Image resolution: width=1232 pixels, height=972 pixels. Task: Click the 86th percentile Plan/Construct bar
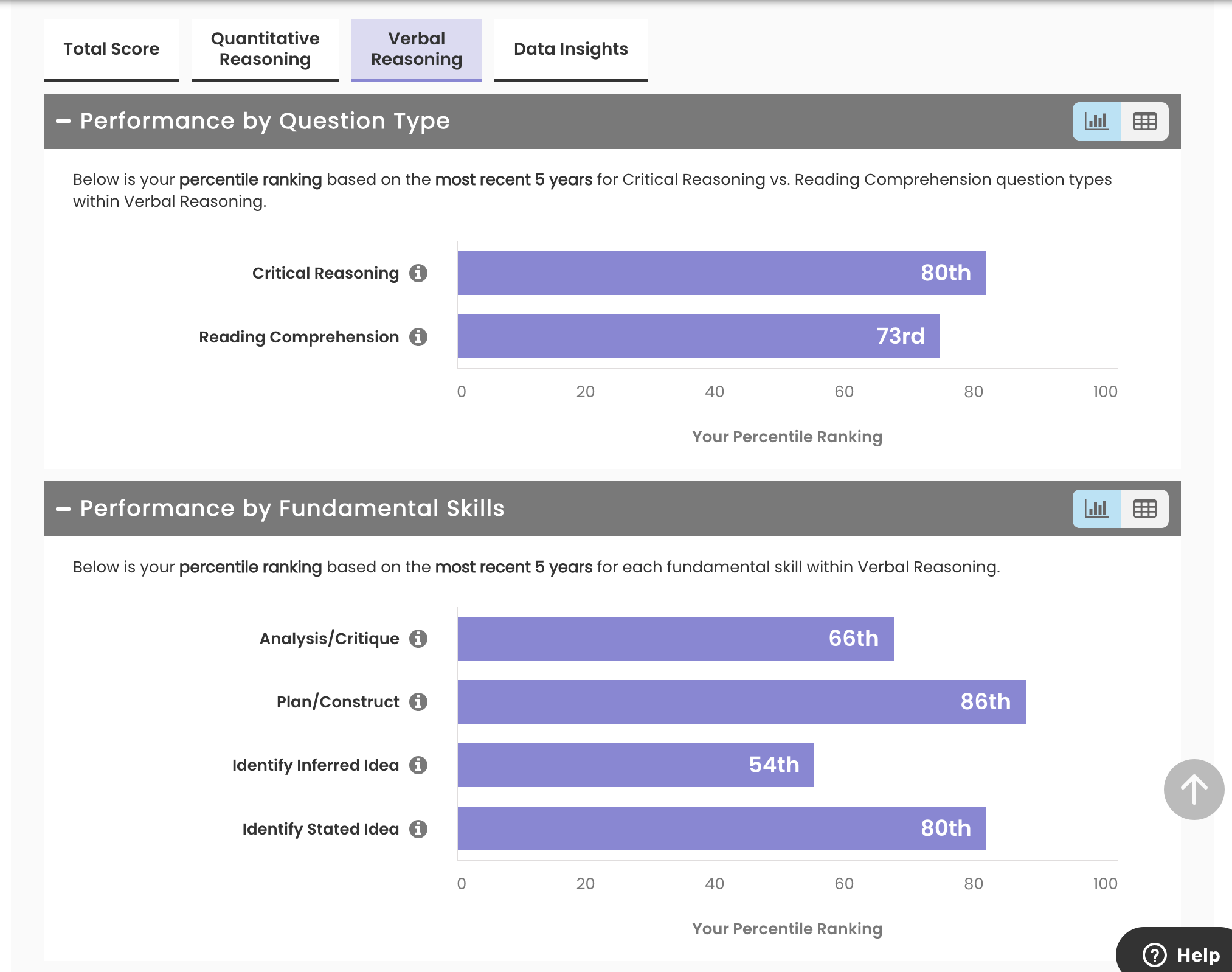(x=741, y=702)
